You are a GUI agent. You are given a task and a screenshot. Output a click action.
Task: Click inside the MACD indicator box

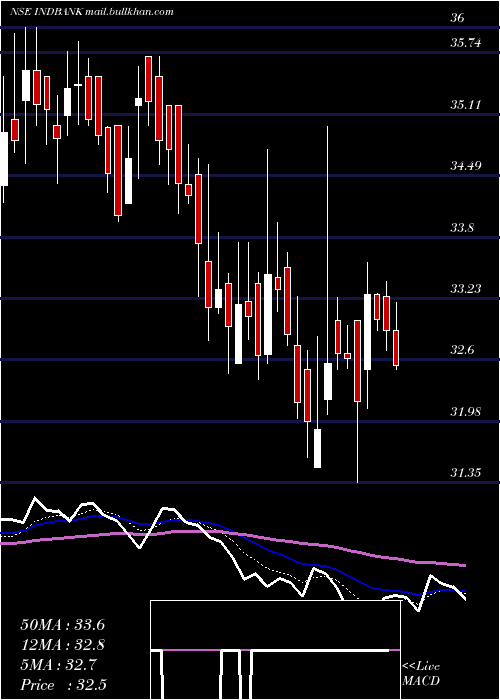[275, 650]
